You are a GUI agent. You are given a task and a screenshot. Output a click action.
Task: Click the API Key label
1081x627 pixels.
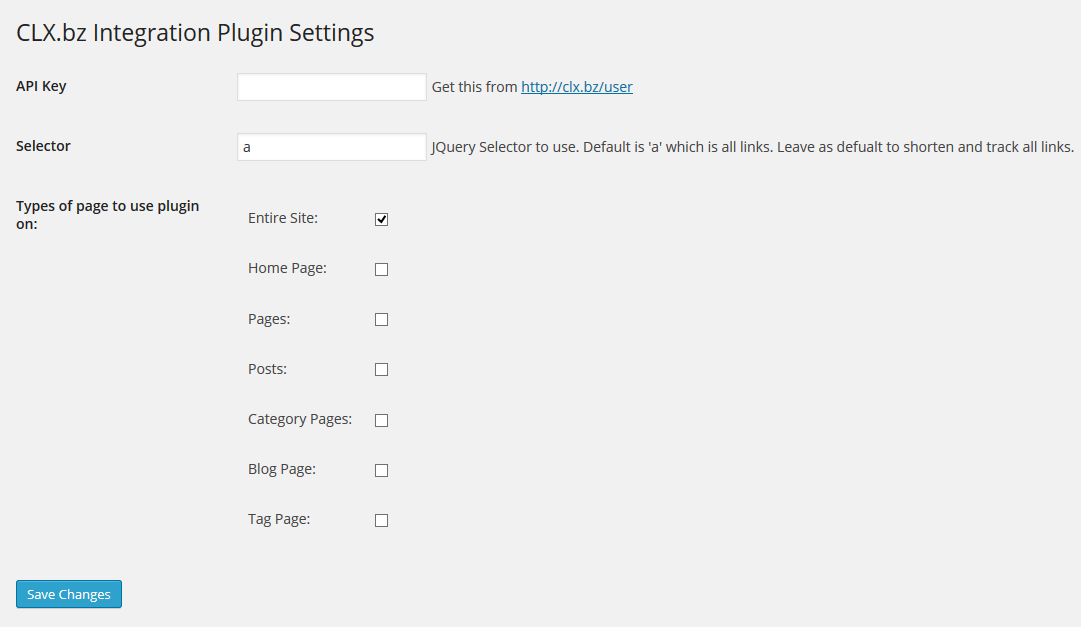pyautogui.click(x=41, y=86)
